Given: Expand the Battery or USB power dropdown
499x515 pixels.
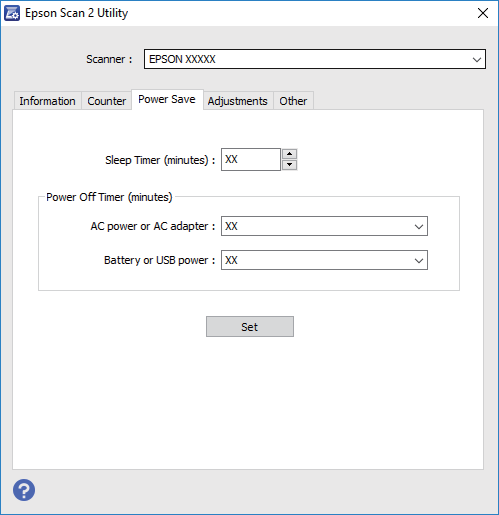Looking at the screenshot, I should [324, 260].
